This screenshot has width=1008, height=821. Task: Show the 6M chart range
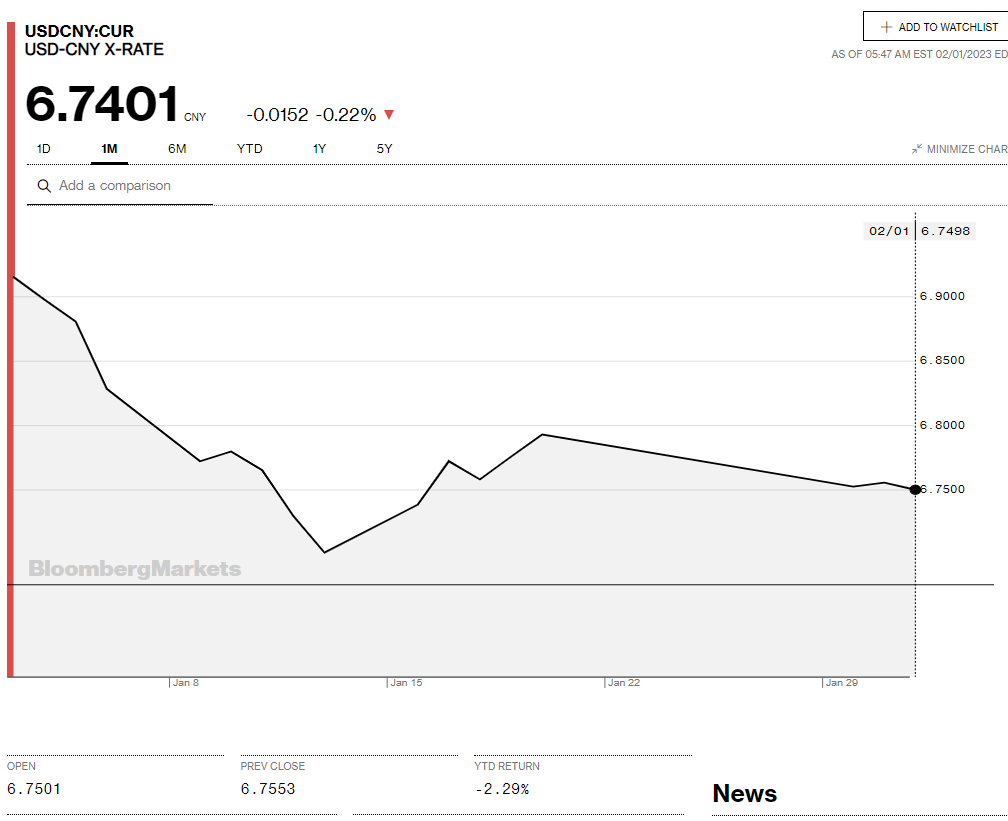coord(177,149)
